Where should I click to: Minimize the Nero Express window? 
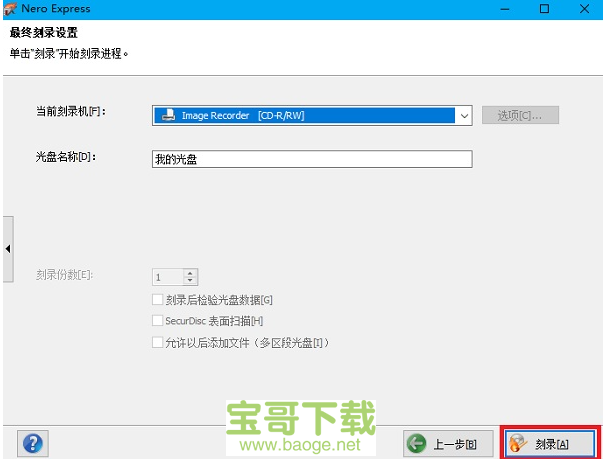pyautogui.click(x=505, y=9)
